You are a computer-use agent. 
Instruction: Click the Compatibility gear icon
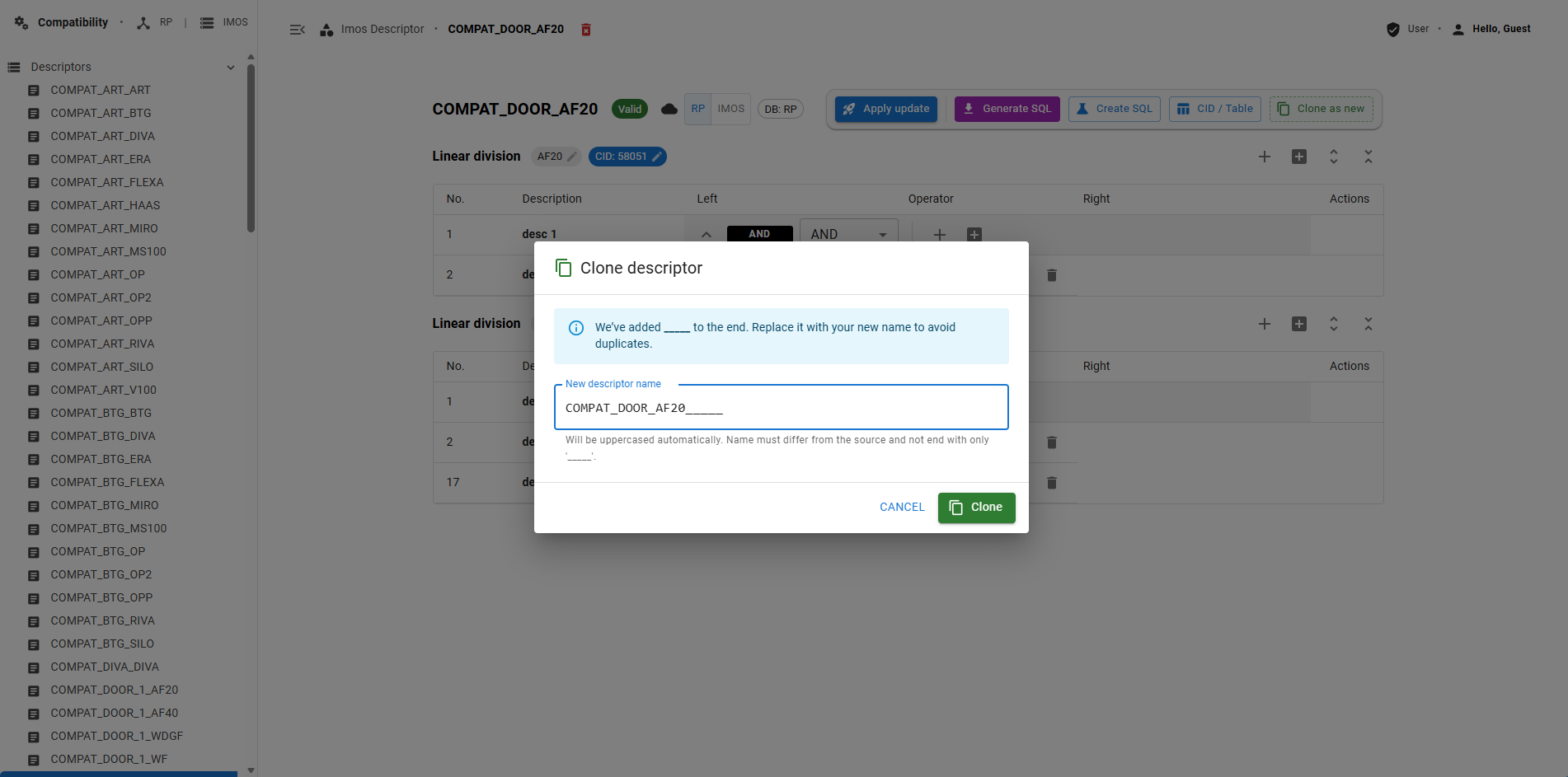(21, 22)
